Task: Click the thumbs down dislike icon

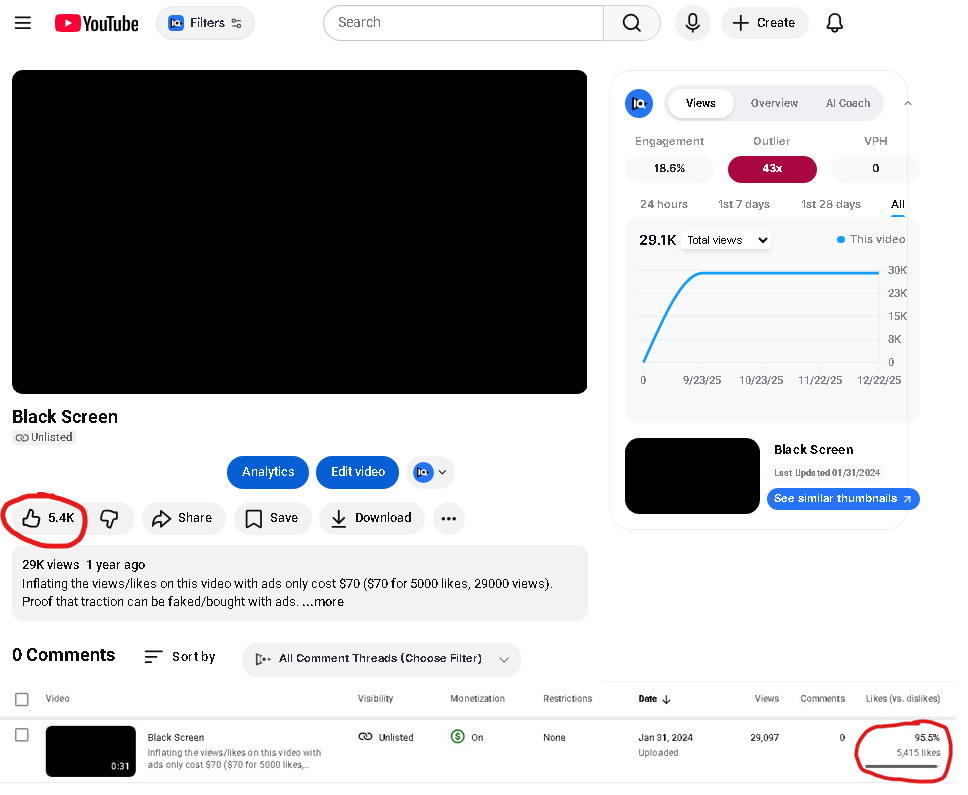Action: point(109,518)
